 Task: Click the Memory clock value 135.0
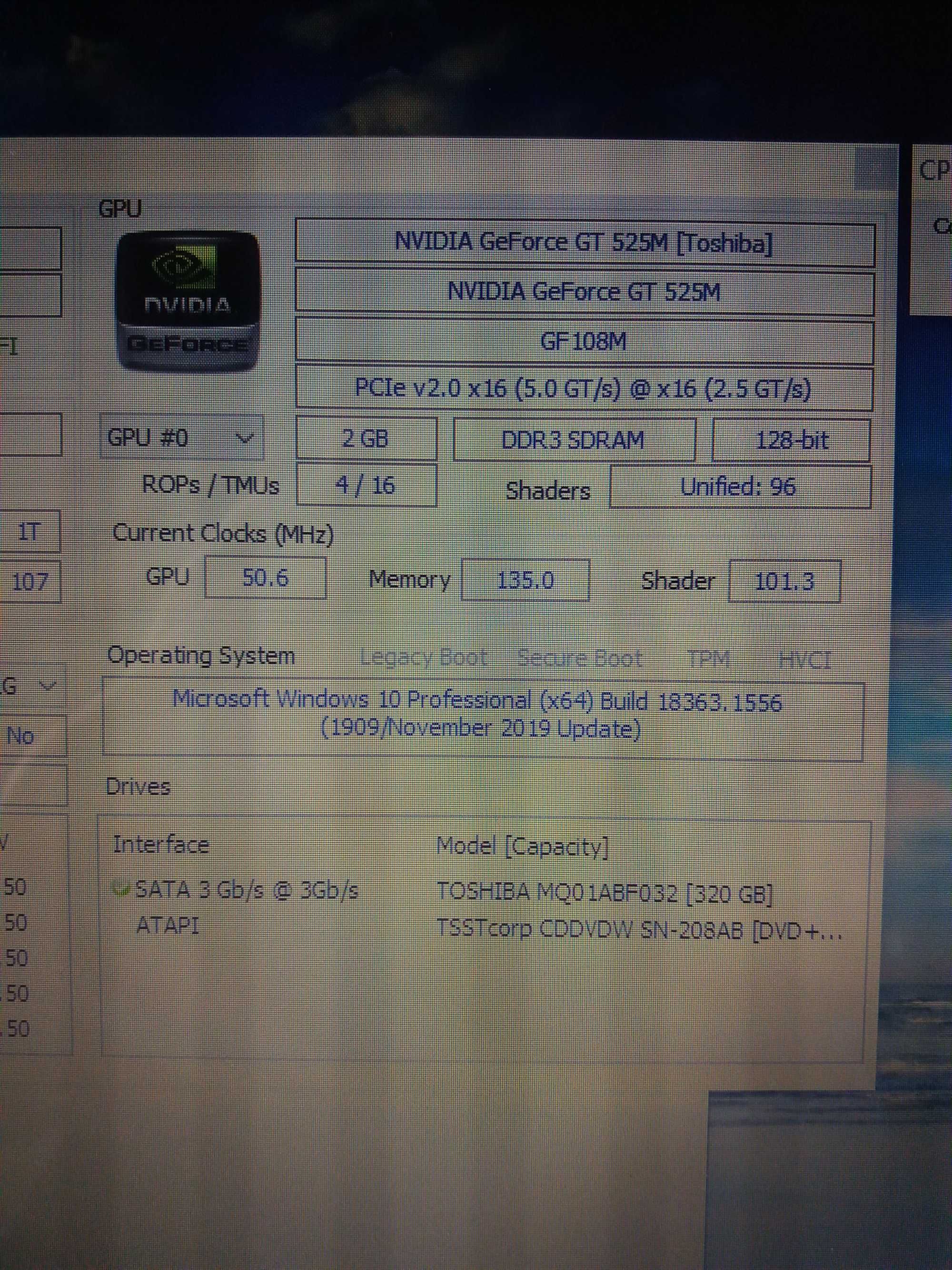[525, 580]
